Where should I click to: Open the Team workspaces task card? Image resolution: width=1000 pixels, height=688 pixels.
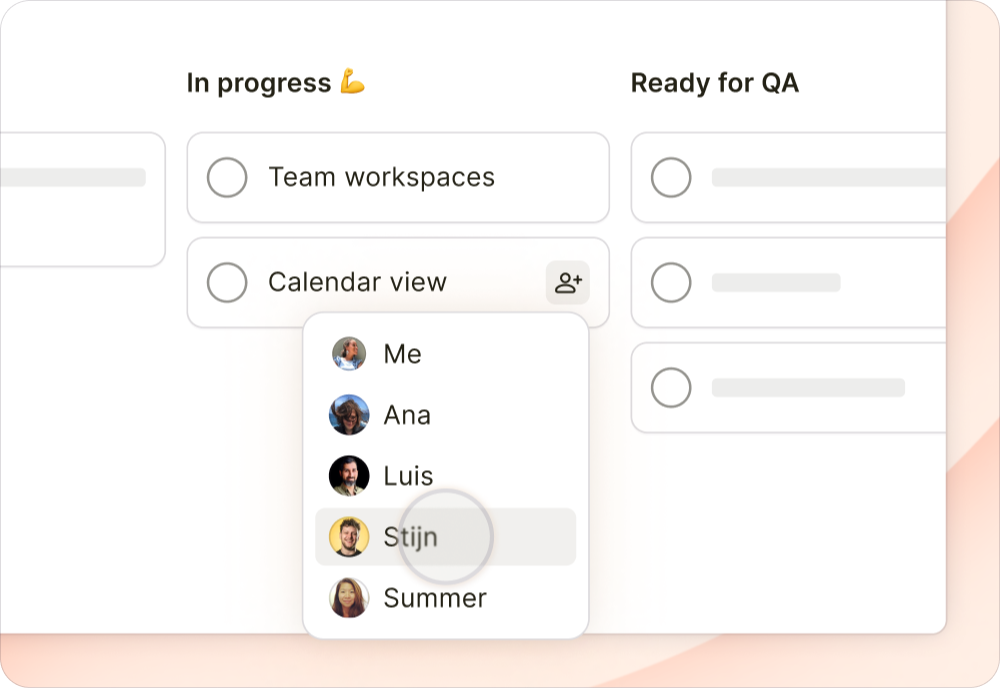(x=397, y=177)
